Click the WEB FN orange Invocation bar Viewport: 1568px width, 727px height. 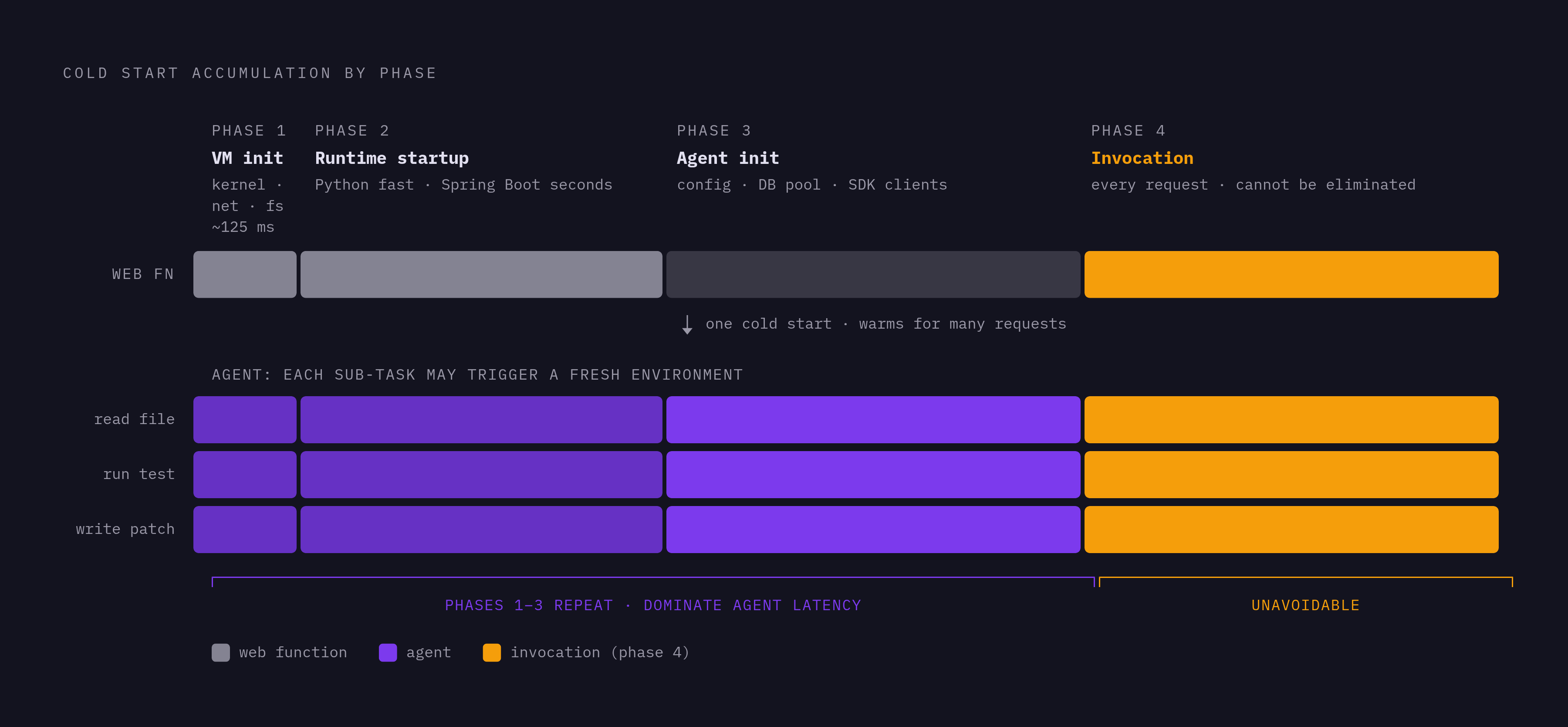pyautogui.click(x=1292, y=275)
